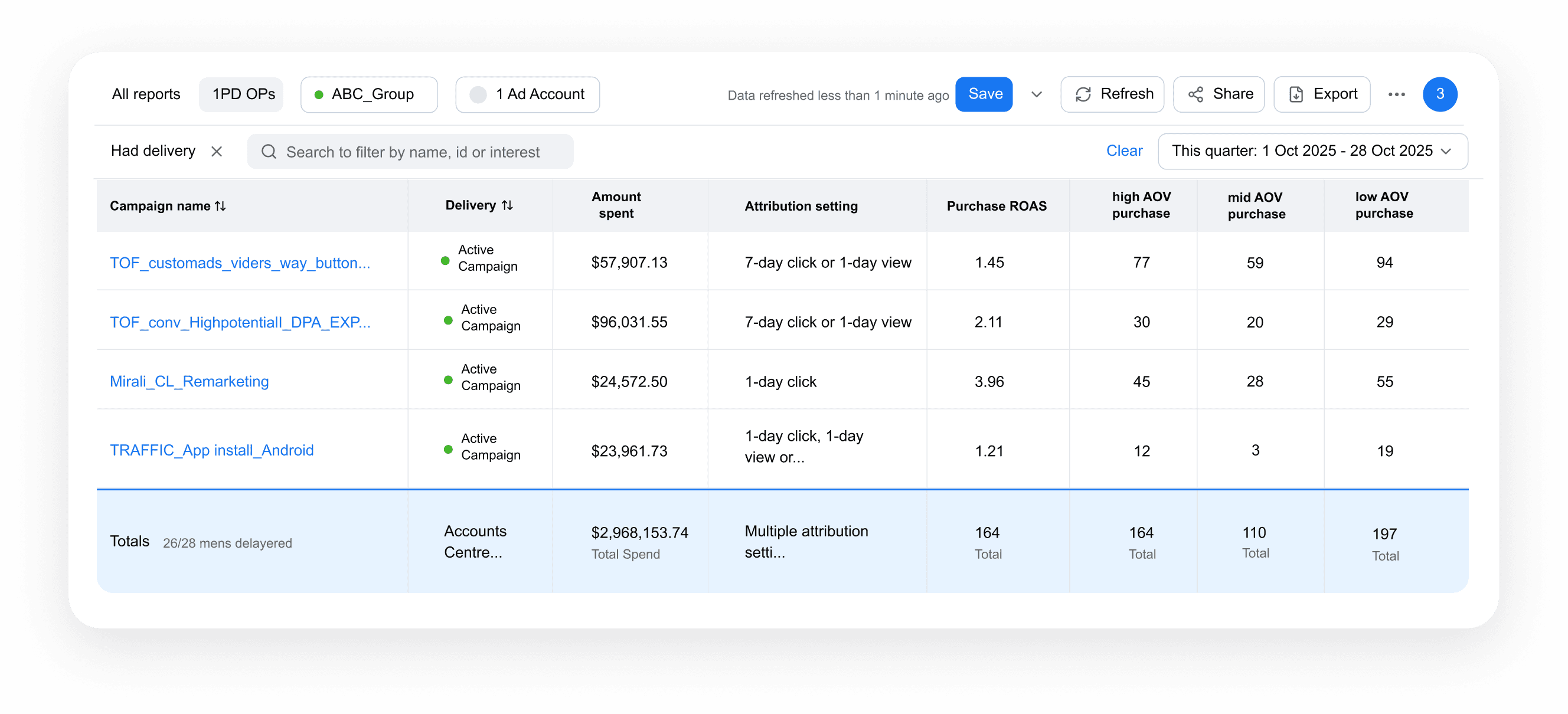Click the Export document icon
The image size is (1568, 714).
point(1296,94)
